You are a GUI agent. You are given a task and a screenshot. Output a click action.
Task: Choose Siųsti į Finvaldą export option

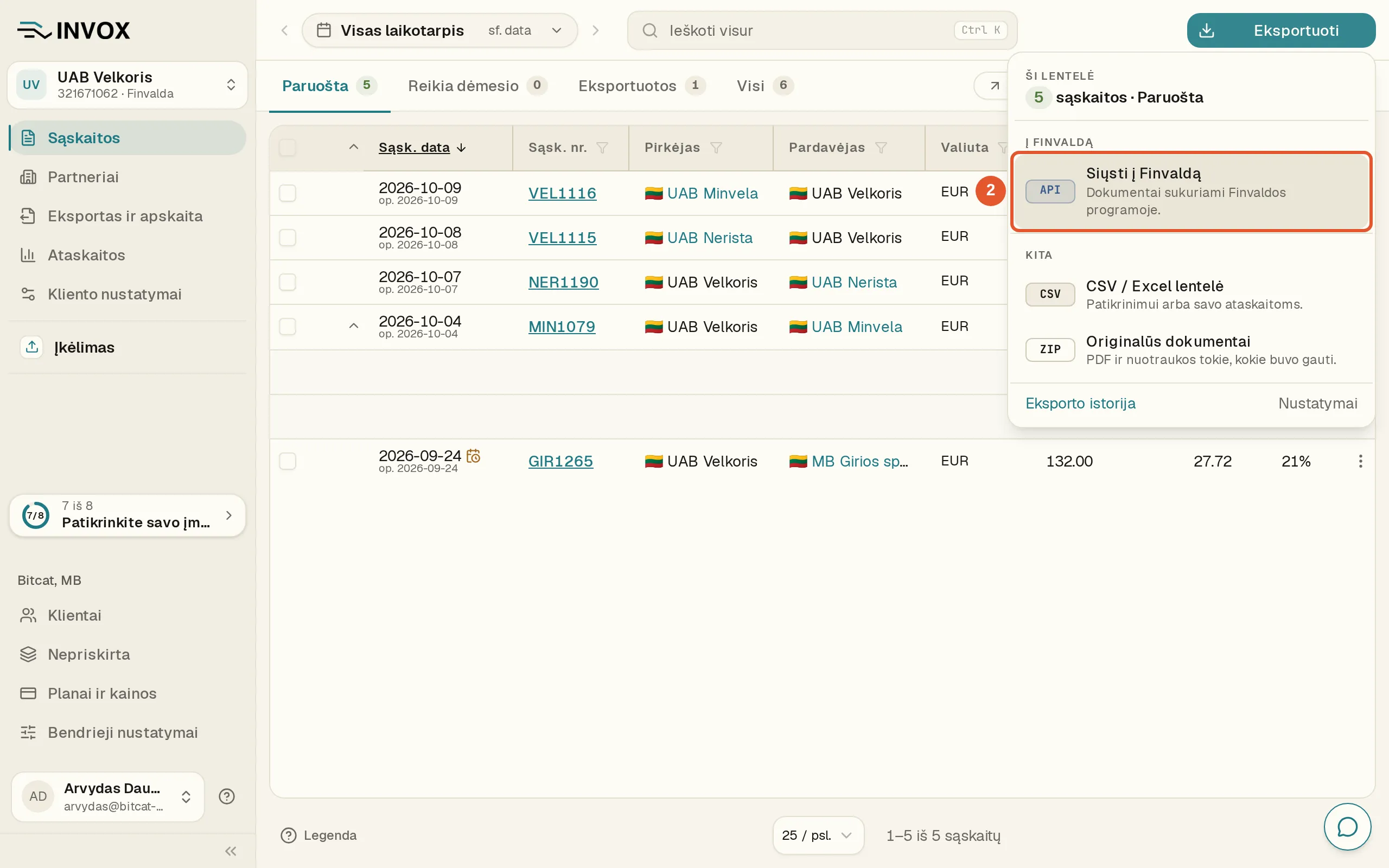pos(1191,191)
